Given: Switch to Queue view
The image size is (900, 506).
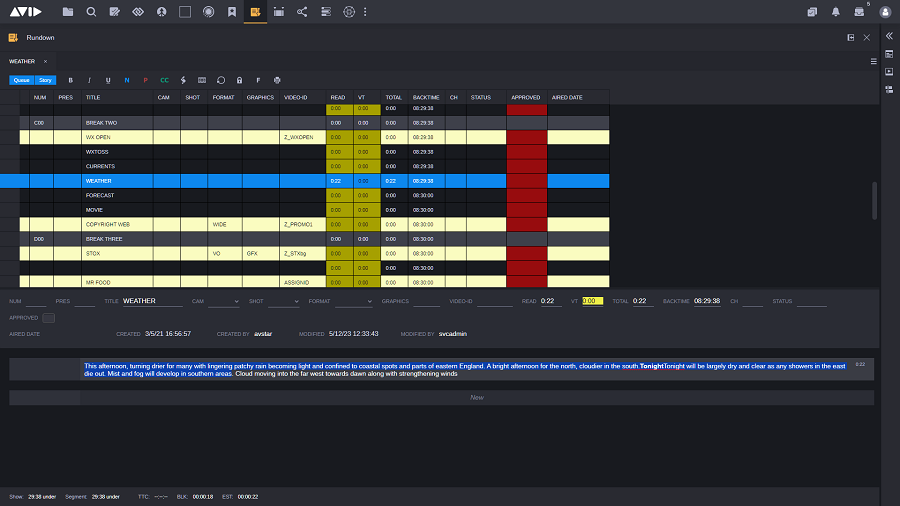Looking at the screenshot, I should point(22,80).
